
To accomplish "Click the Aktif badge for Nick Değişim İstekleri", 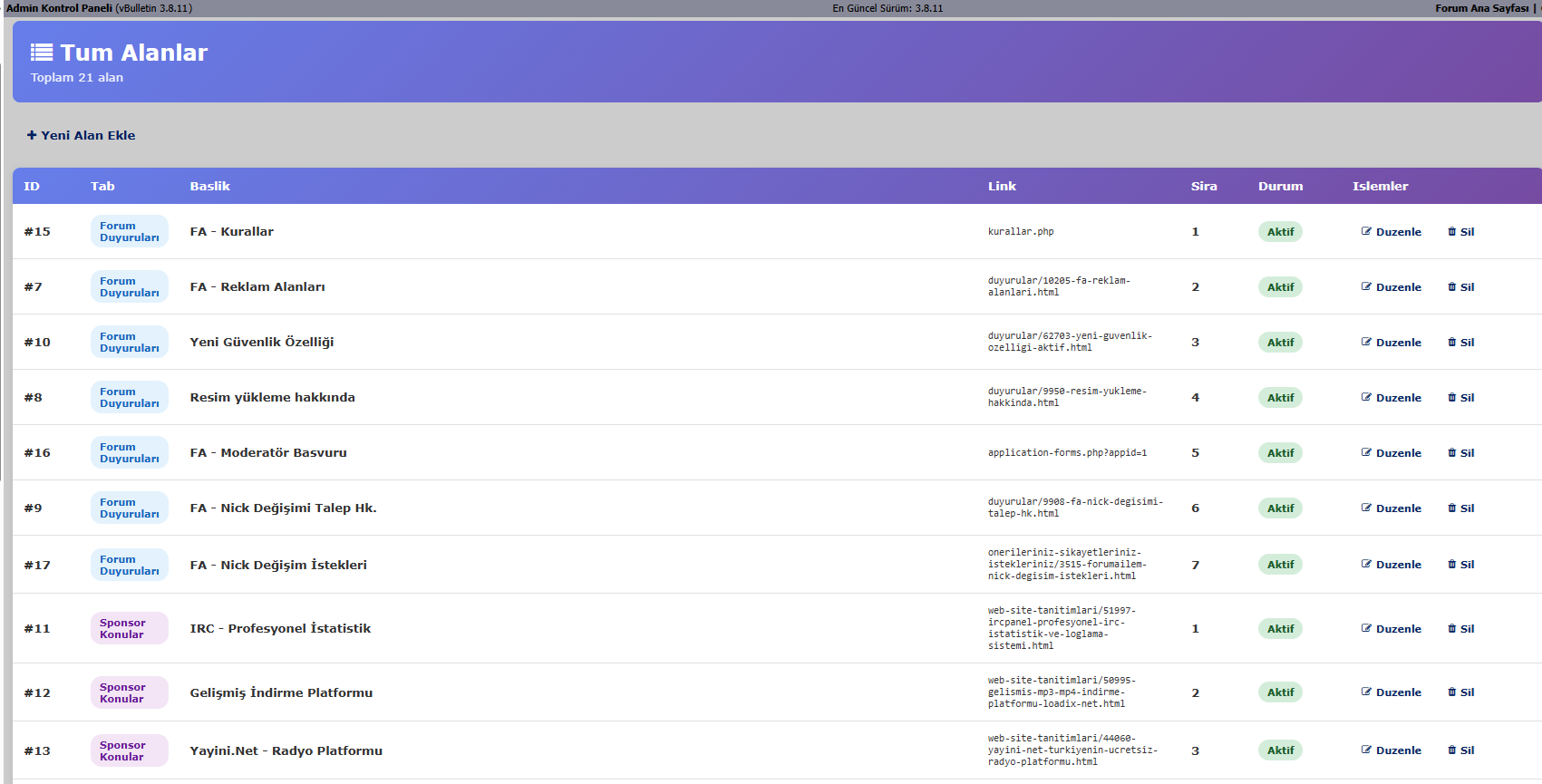I will [x=1280, y=565].
